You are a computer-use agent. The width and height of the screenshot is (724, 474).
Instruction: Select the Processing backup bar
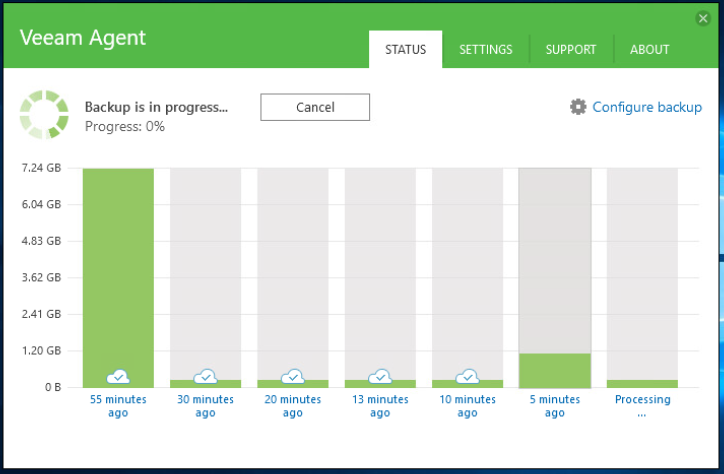(x=642, y=278)
